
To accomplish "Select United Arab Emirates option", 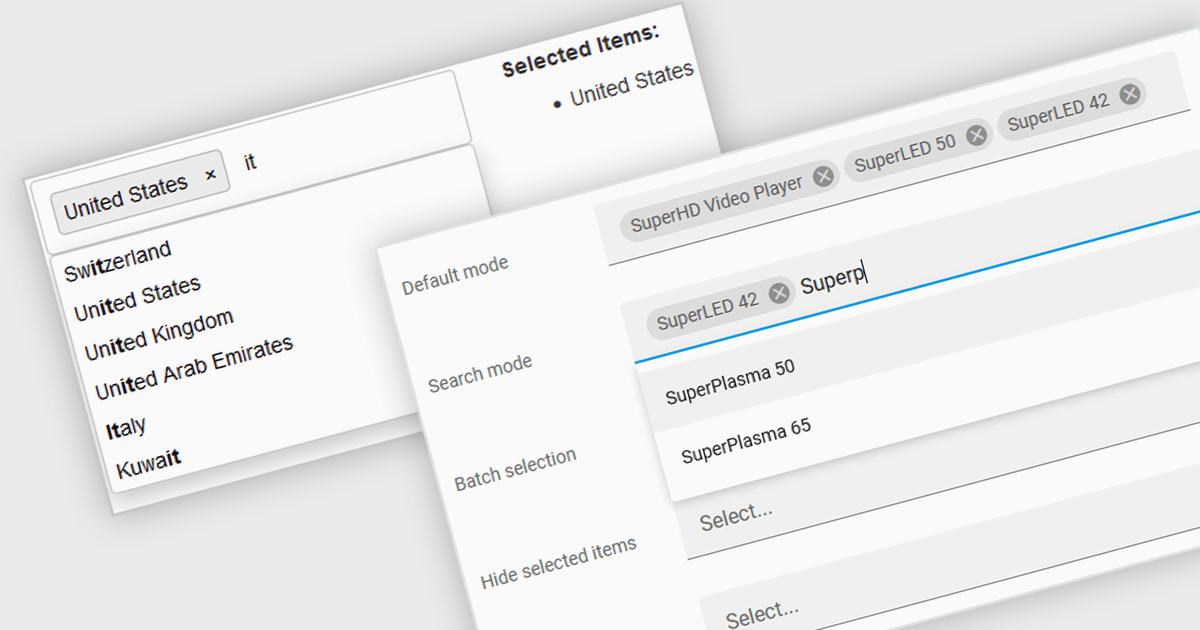I will point(194,366).
